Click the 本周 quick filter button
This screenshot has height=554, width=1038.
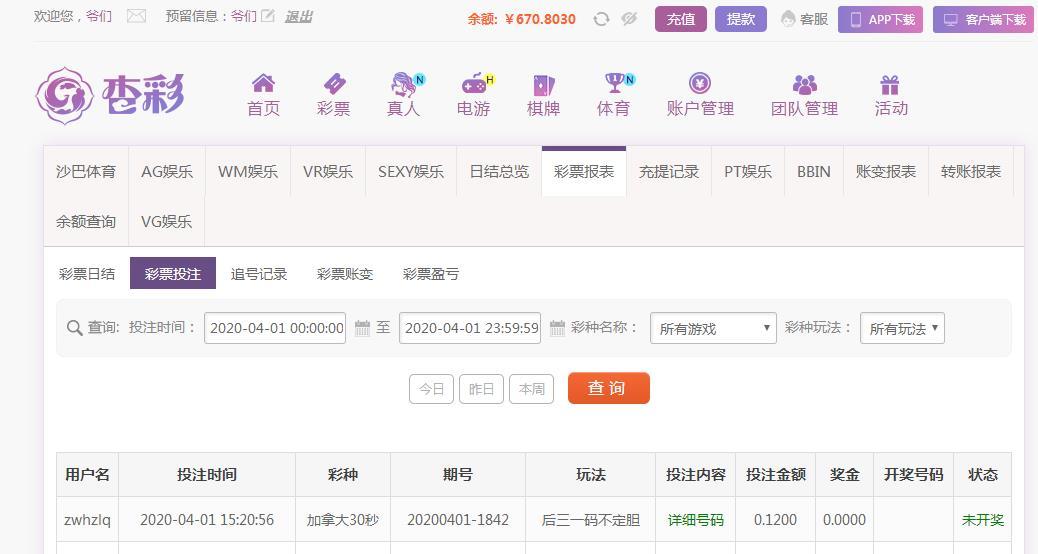[x=532, y=389]
